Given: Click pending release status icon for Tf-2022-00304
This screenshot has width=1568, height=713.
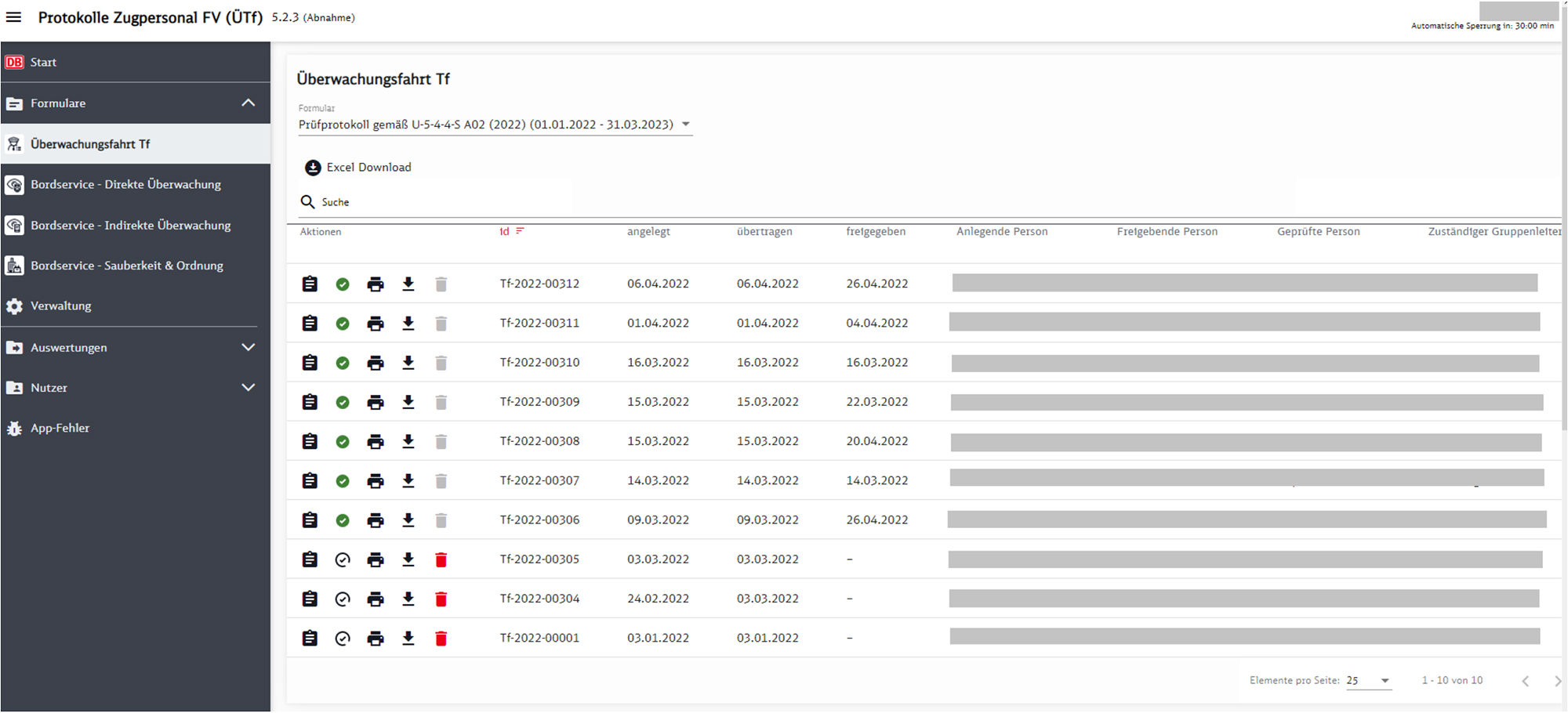Looking at the screenshot, I should (x=343, y=599).
